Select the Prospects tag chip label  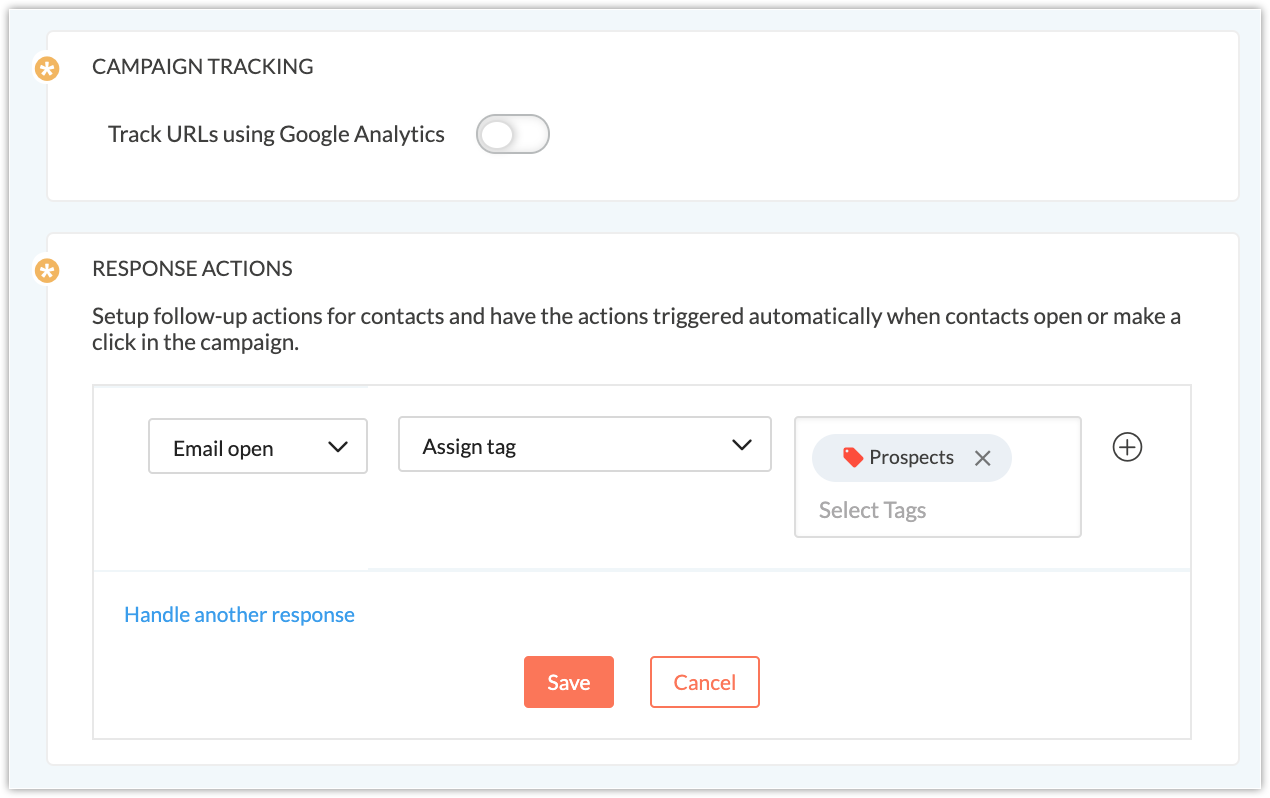(x=911, y=457)
